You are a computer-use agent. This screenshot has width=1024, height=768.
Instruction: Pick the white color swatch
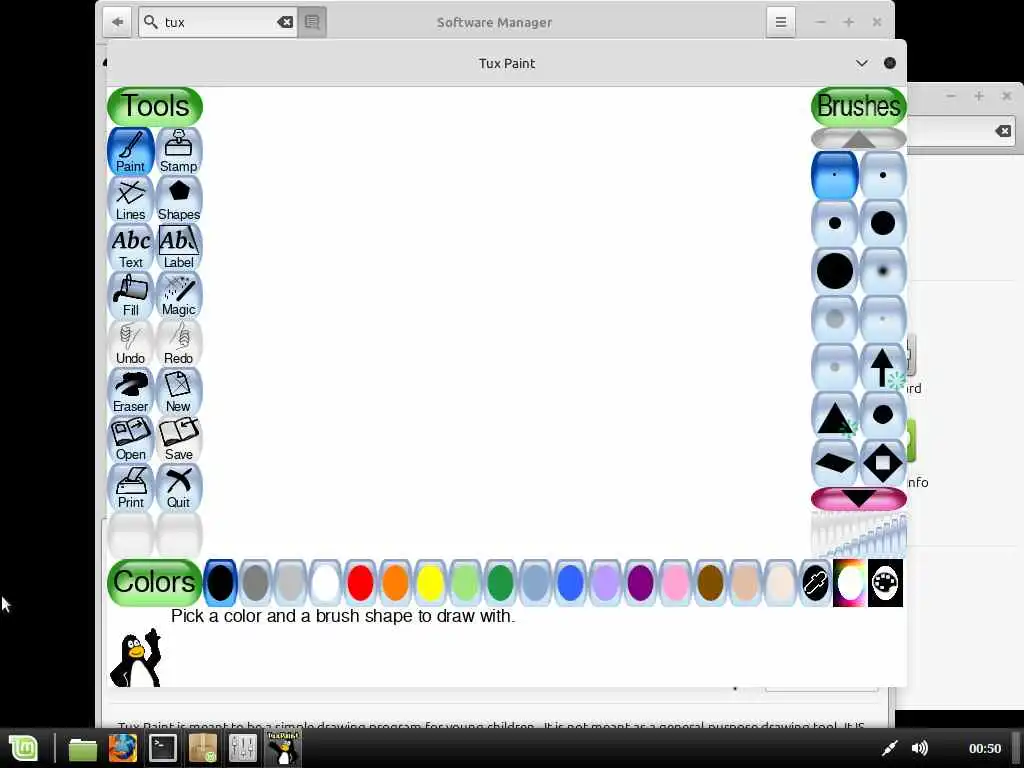tap(325, 583)
